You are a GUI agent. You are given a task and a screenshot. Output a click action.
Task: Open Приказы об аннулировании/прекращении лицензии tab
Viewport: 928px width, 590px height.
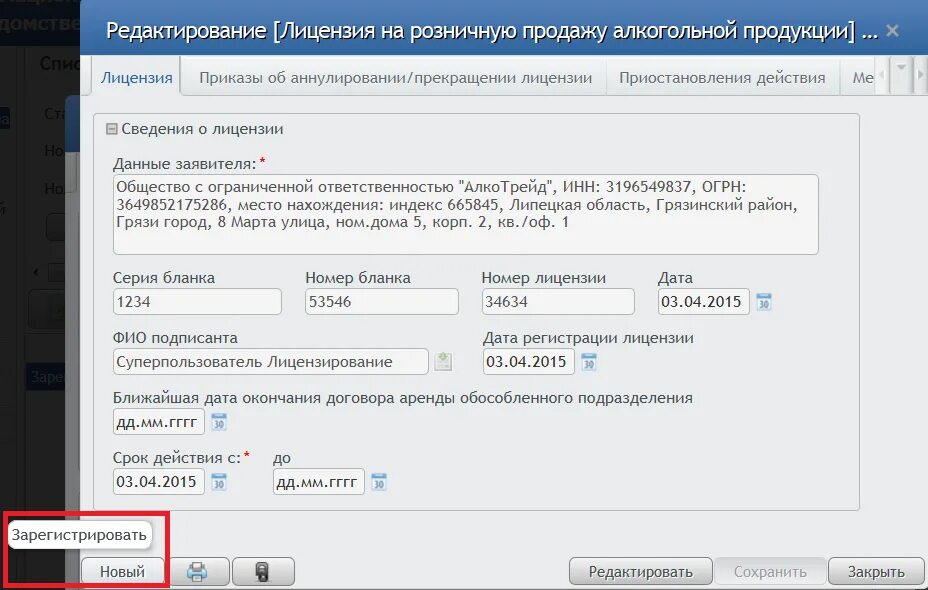395,78
